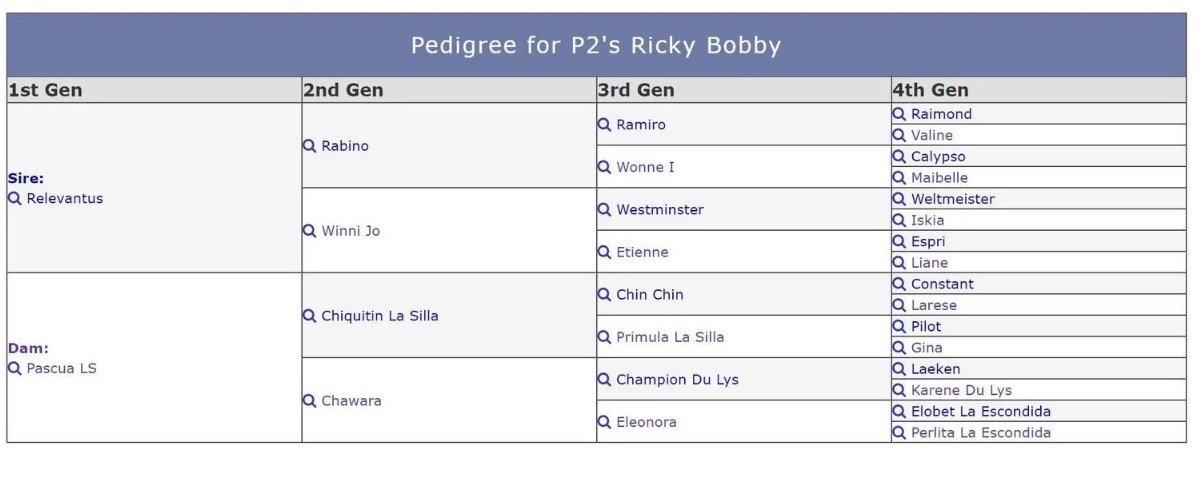The width and height of the screenshot is (1198, 491).
Task: Open the Champion Du Lys link
Action: 678,380
